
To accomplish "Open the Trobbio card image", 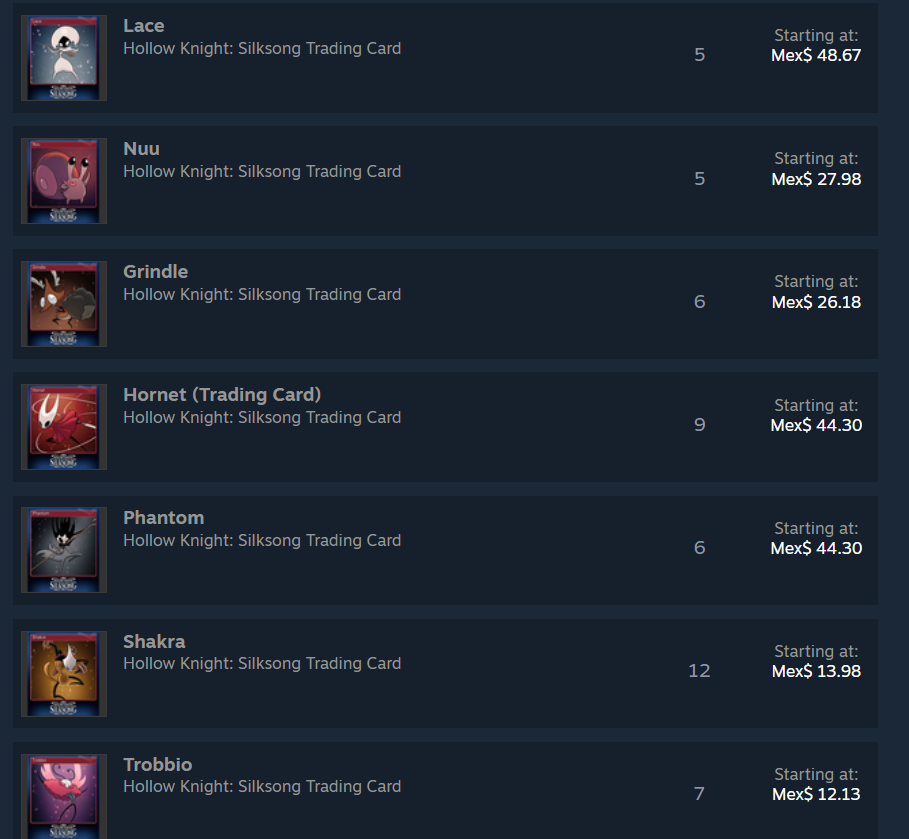I will [x=64, y=796].
